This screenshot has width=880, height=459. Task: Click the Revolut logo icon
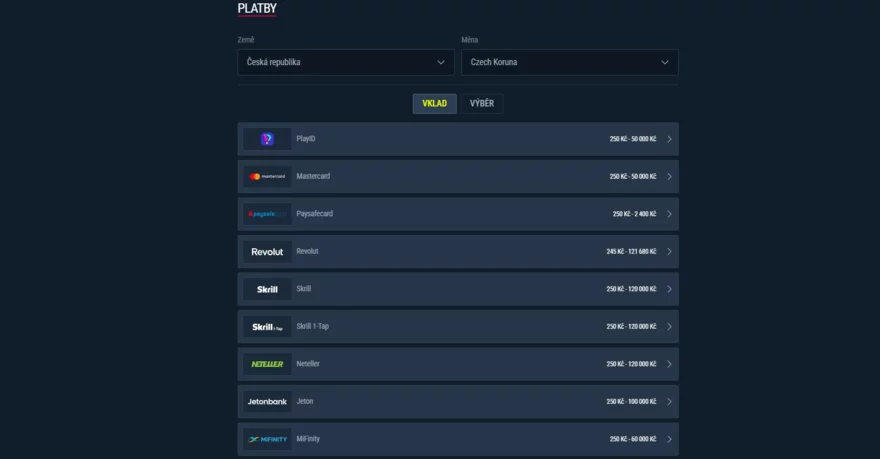[267, 252]
